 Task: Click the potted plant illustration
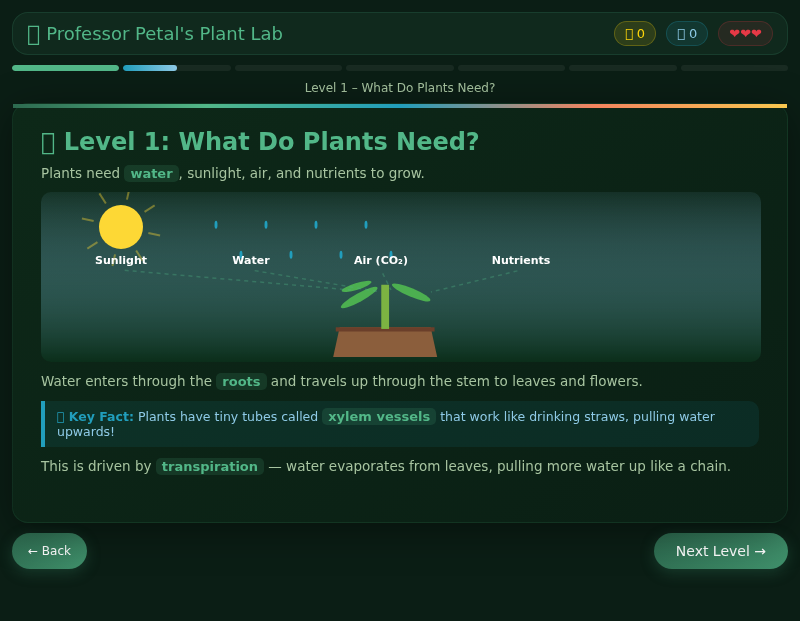click(x=385, y=320)
